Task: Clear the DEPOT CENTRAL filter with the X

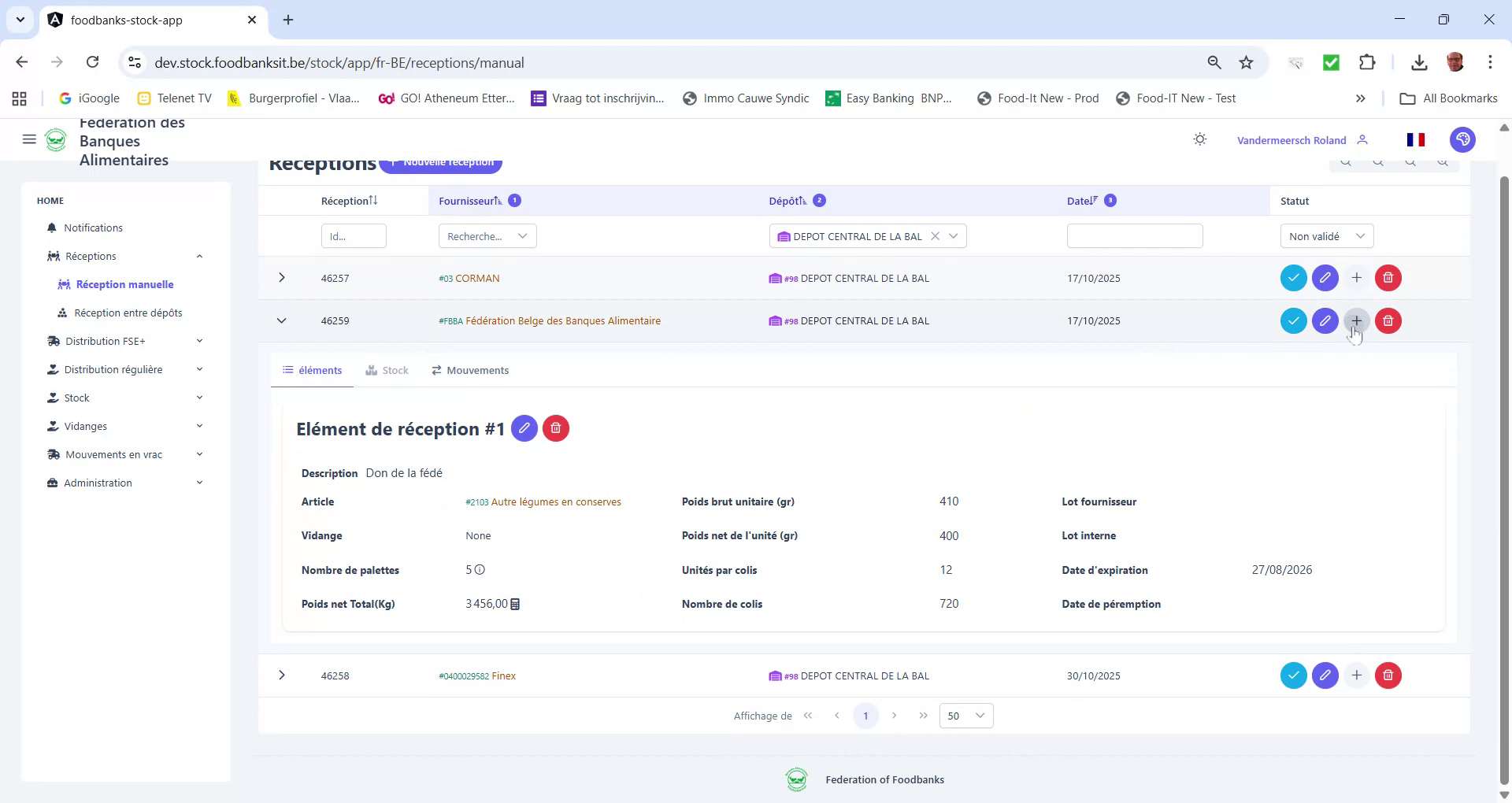Action: (936, 235)
